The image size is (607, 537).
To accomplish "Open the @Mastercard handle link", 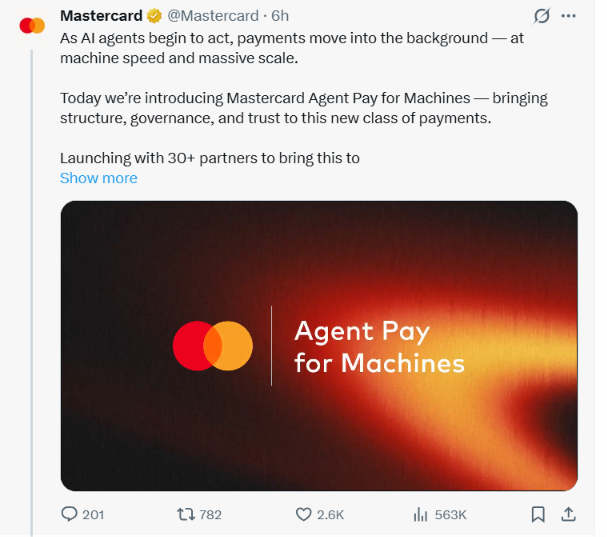I will click(x=213, y=16).
